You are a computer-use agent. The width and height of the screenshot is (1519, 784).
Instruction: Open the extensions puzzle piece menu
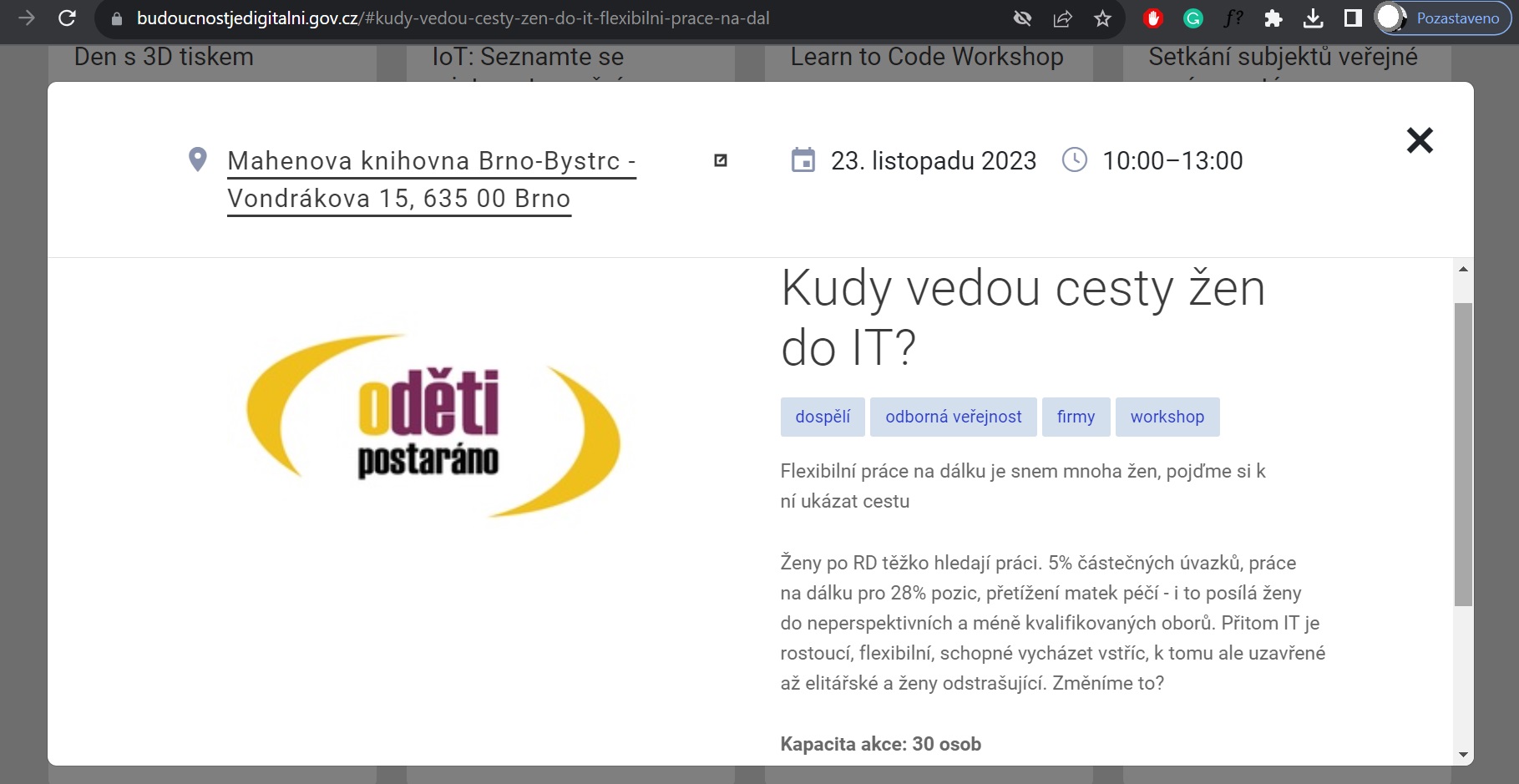click(x=1273, y=18)
